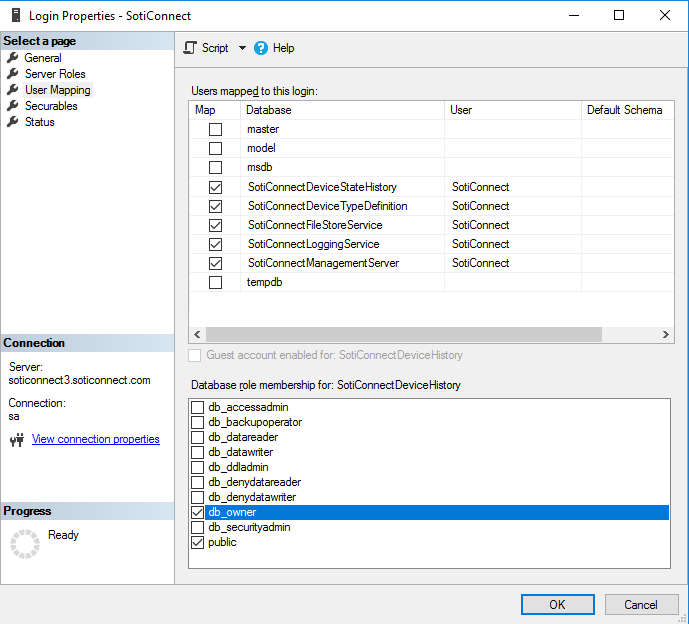Uncheck Map for SotiConnectManagementServer
This screenshot has width=689, height=624.
[x=215, y=263]
